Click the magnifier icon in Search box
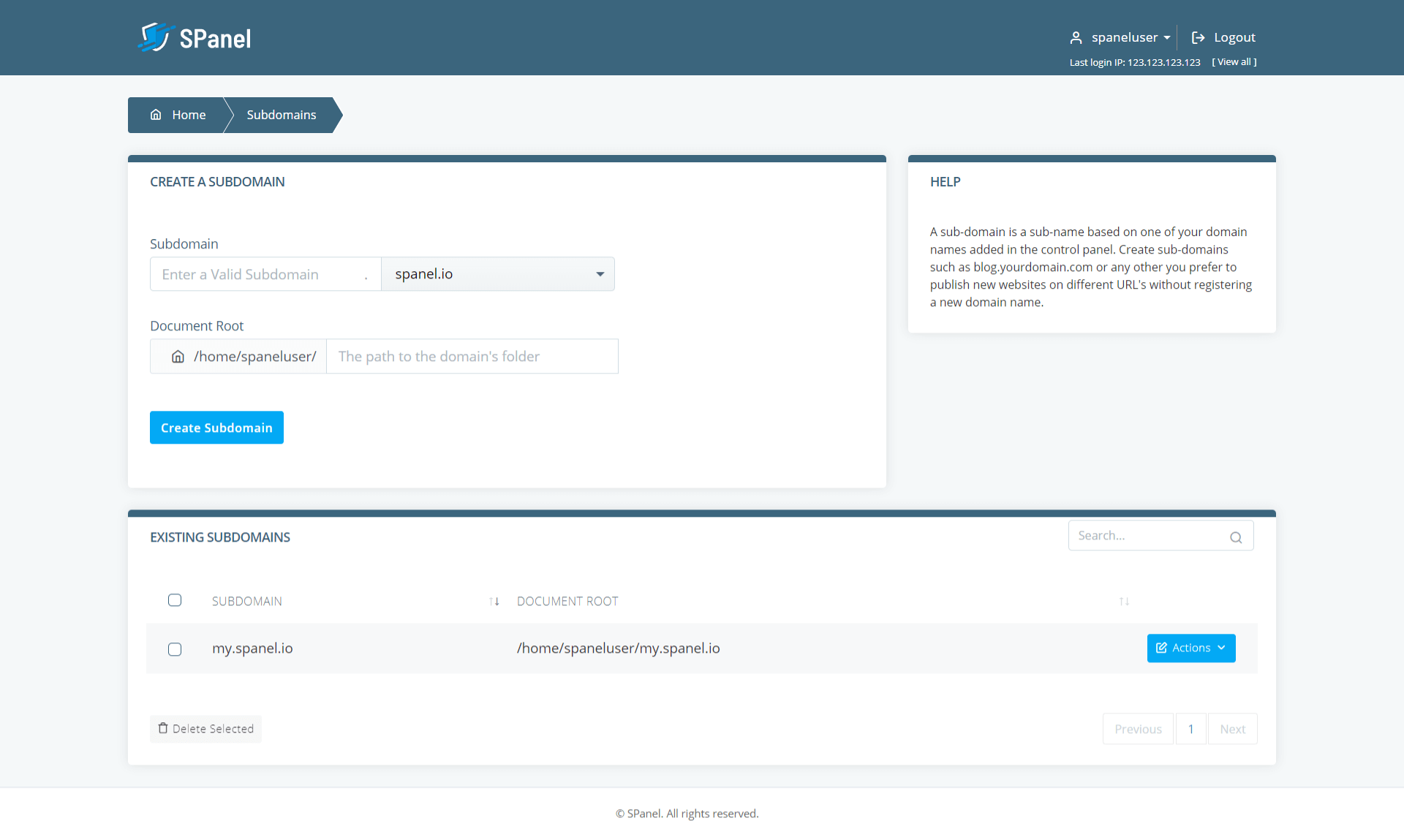1404x840 pixels. click(x=1236, y=537)
